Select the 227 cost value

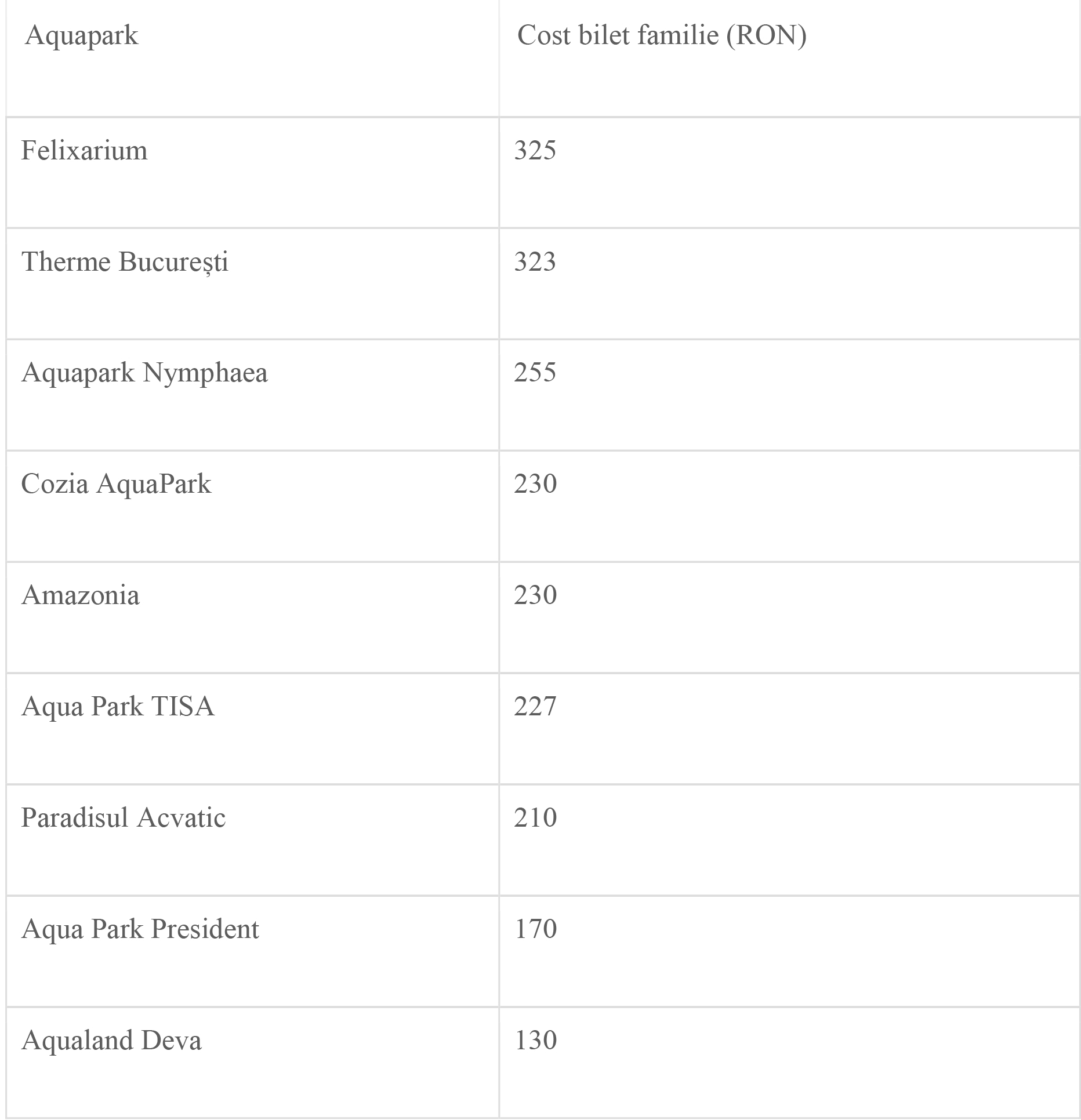[x=535, y=707]
